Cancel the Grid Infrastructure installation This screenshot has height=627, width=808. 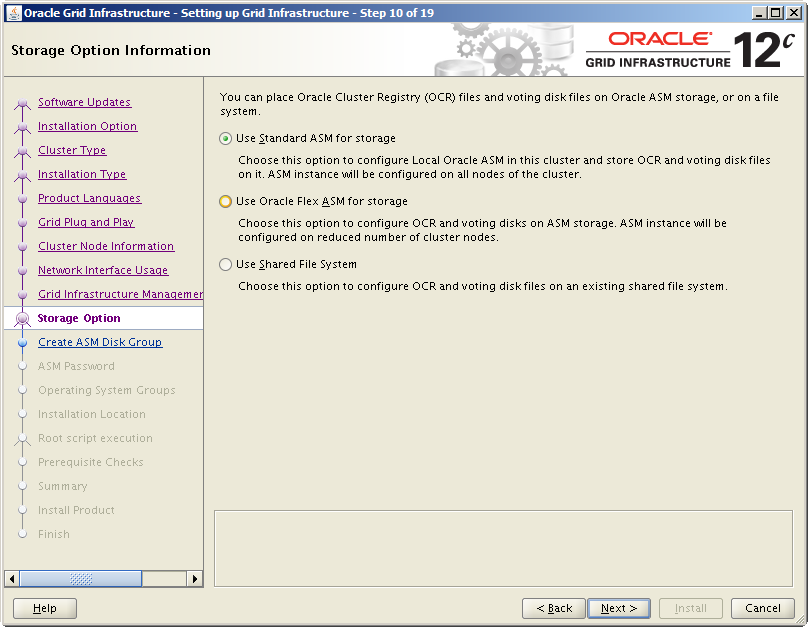(762, 608)
